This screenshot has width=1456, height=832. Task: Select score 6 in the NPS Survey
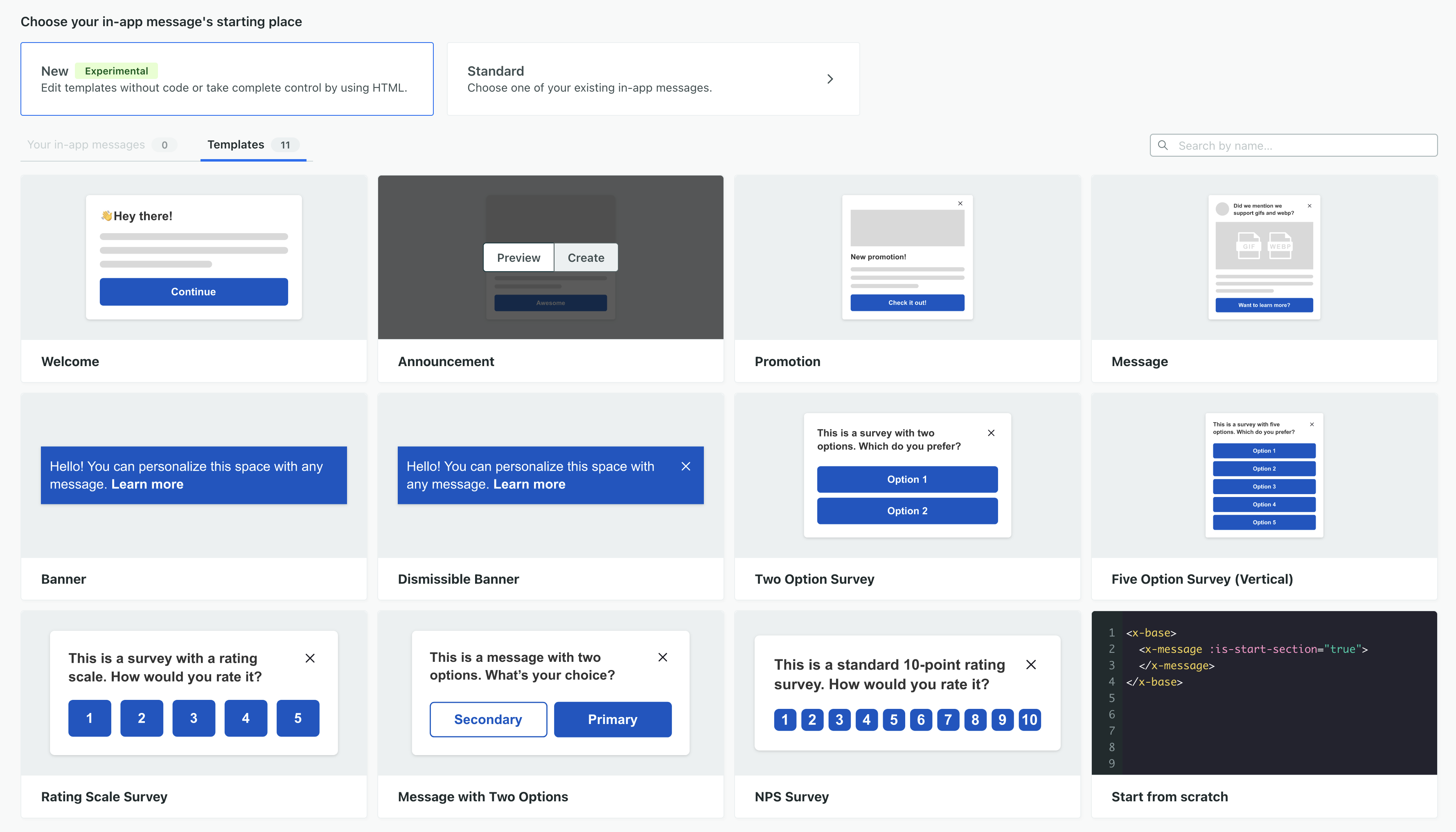[x=921, y=720]
